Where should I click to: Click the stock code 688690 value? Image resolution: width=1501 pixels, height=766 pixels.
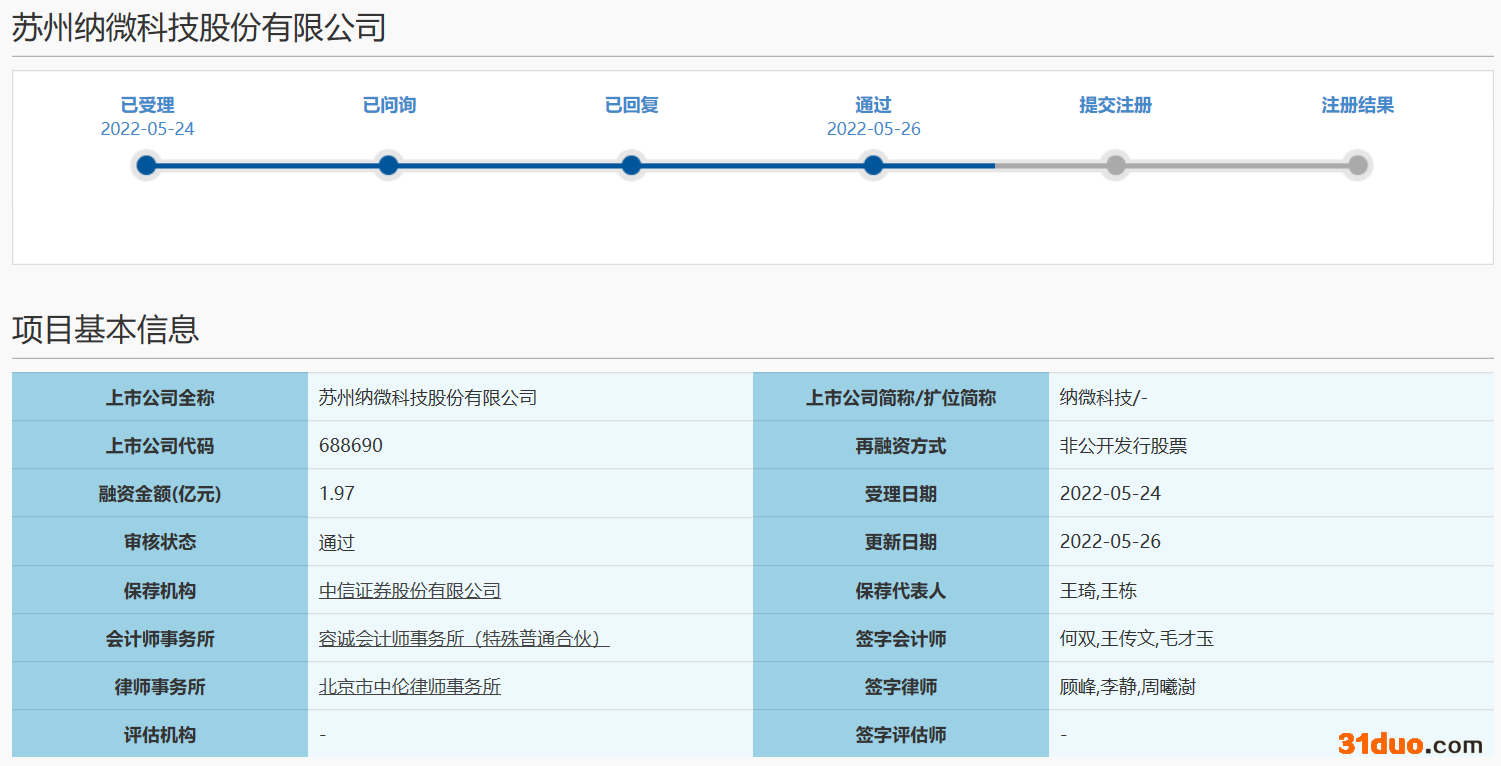tap(350, 446)
